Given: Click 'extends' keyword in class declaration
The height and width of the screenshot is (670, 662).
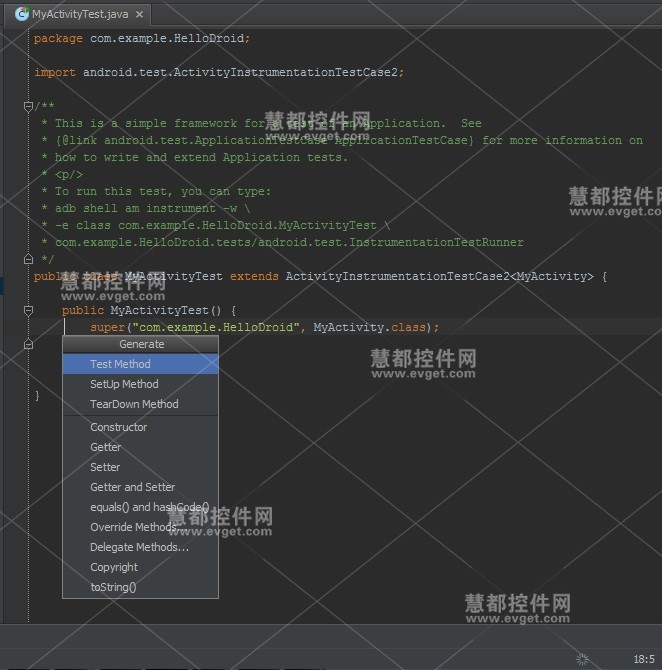Looking at the screenshot, I should click(254, 276).
